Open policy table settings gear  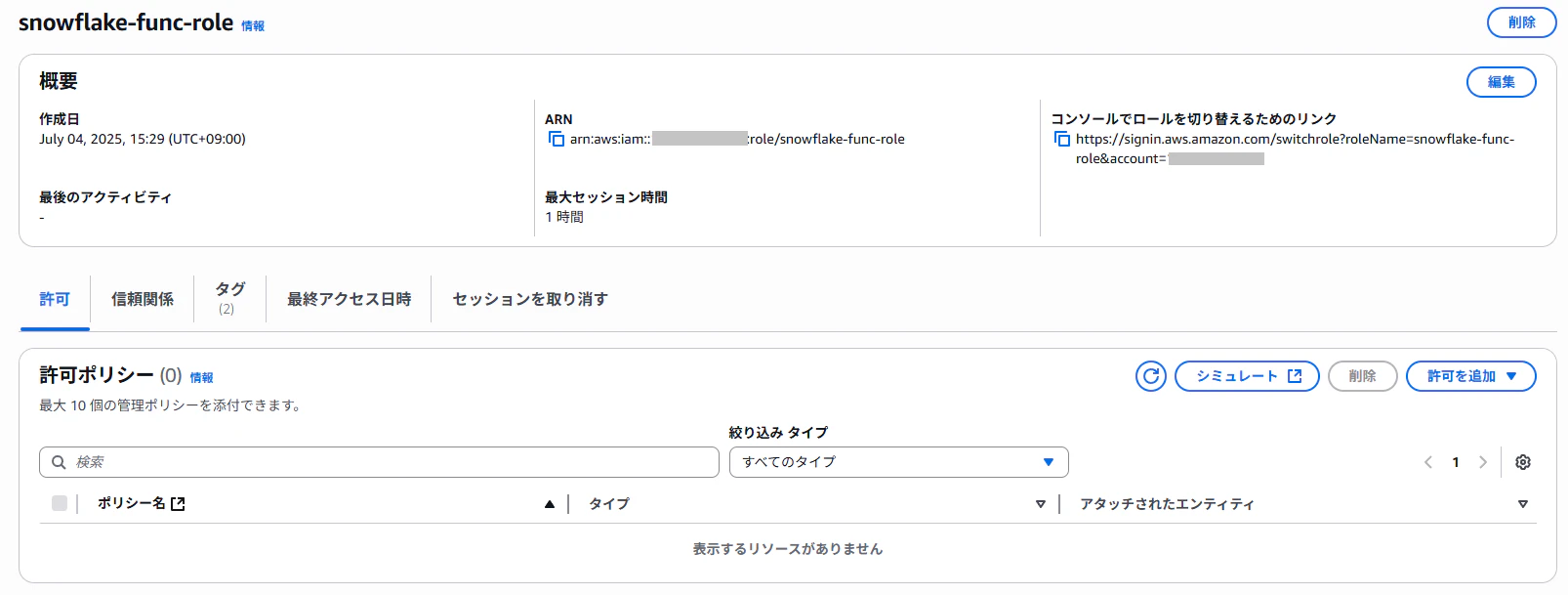(x=1522, y=462)
